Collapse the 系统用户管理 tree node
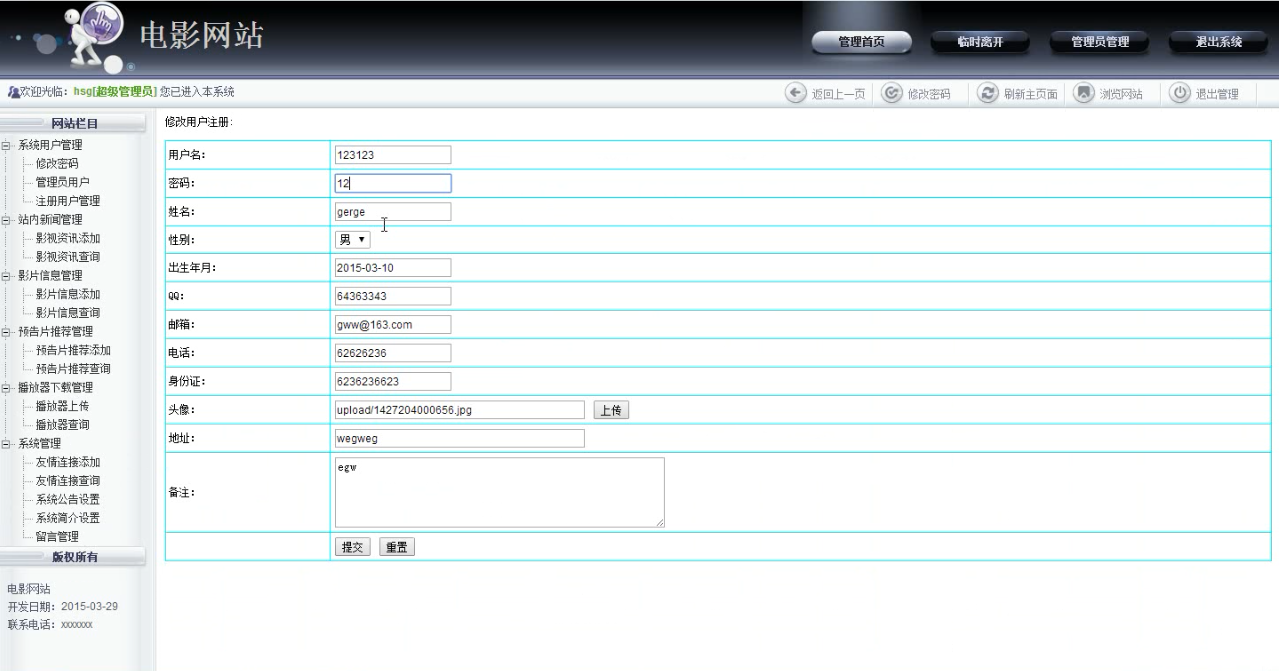 pos(8,145)
